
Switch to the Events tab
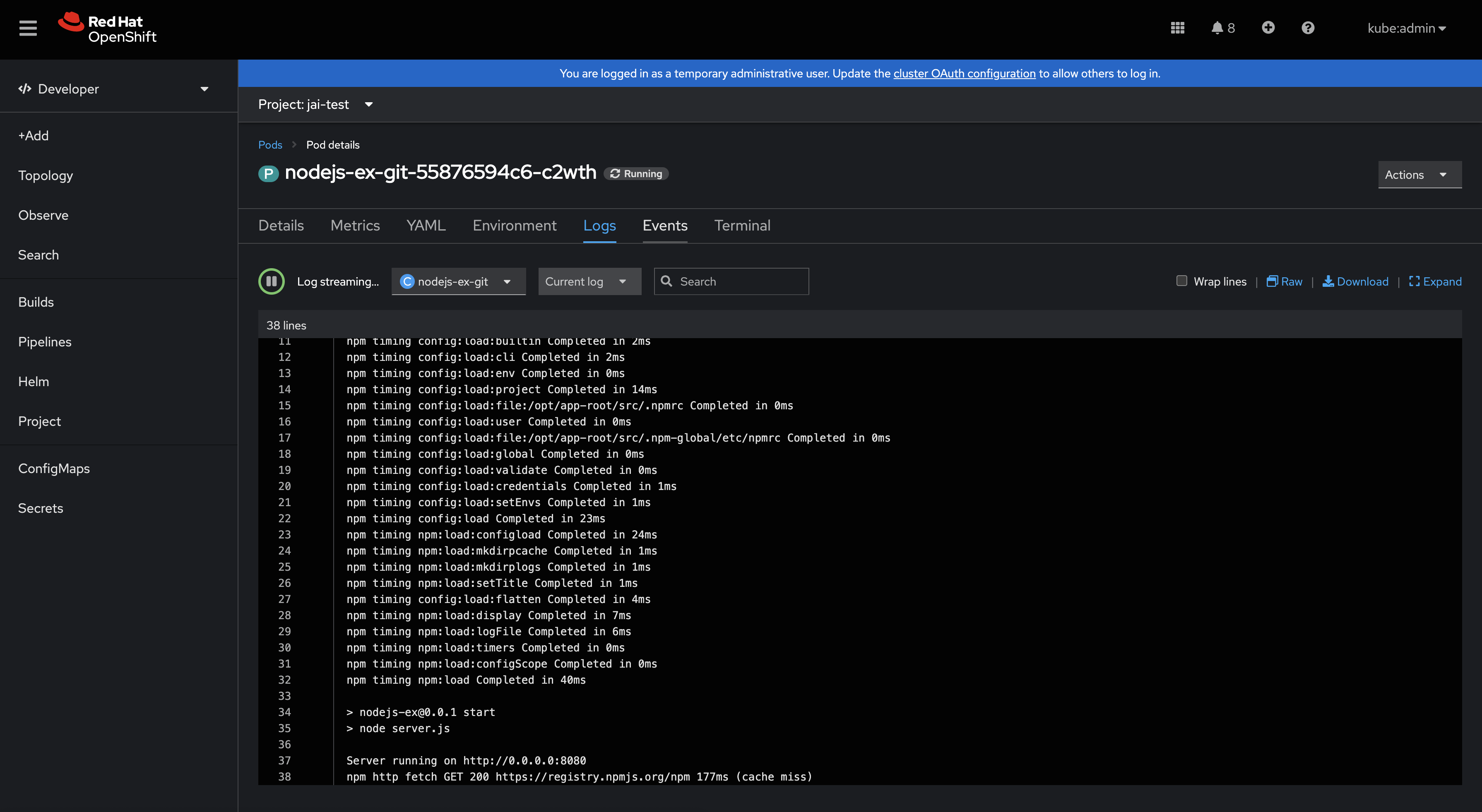[665, 226]
